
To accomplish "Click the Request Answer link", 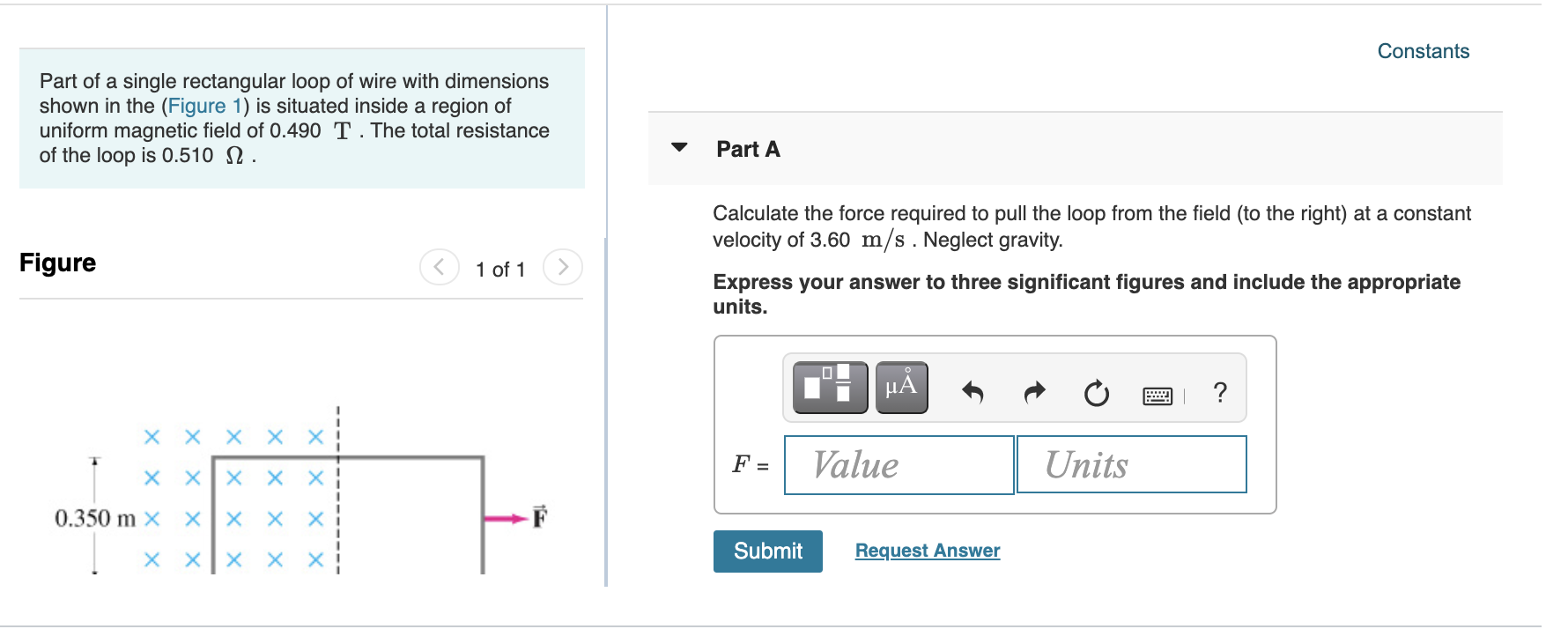I will pos(928,551).
